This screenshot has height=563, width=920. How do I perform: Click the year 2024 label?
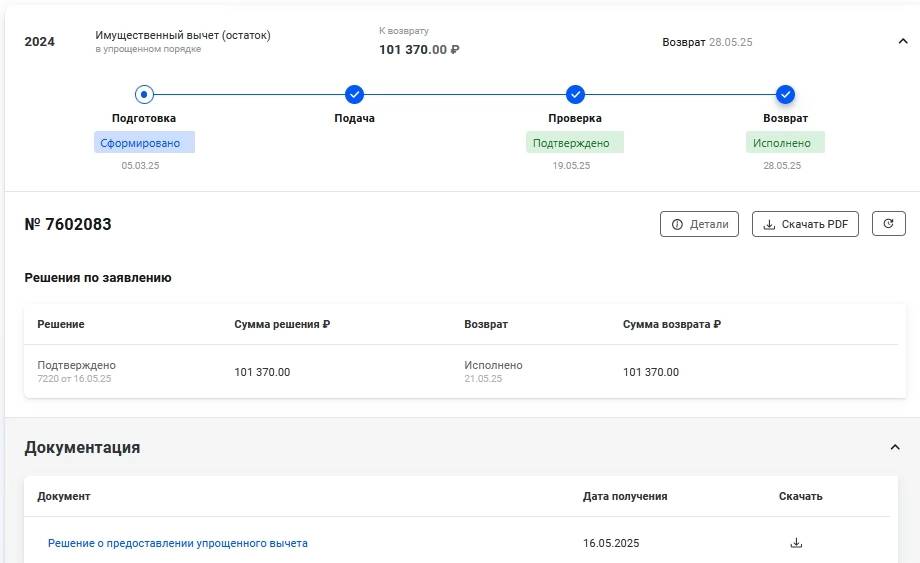39,42
